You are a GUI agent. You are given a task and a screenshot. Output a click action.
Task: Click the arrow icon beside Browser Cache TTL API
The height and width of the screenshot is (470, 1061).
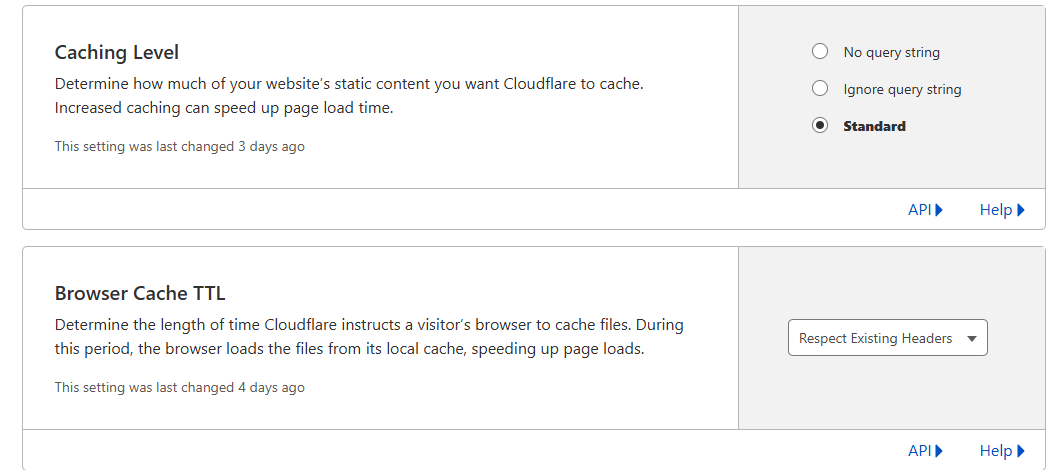(939, 451)
